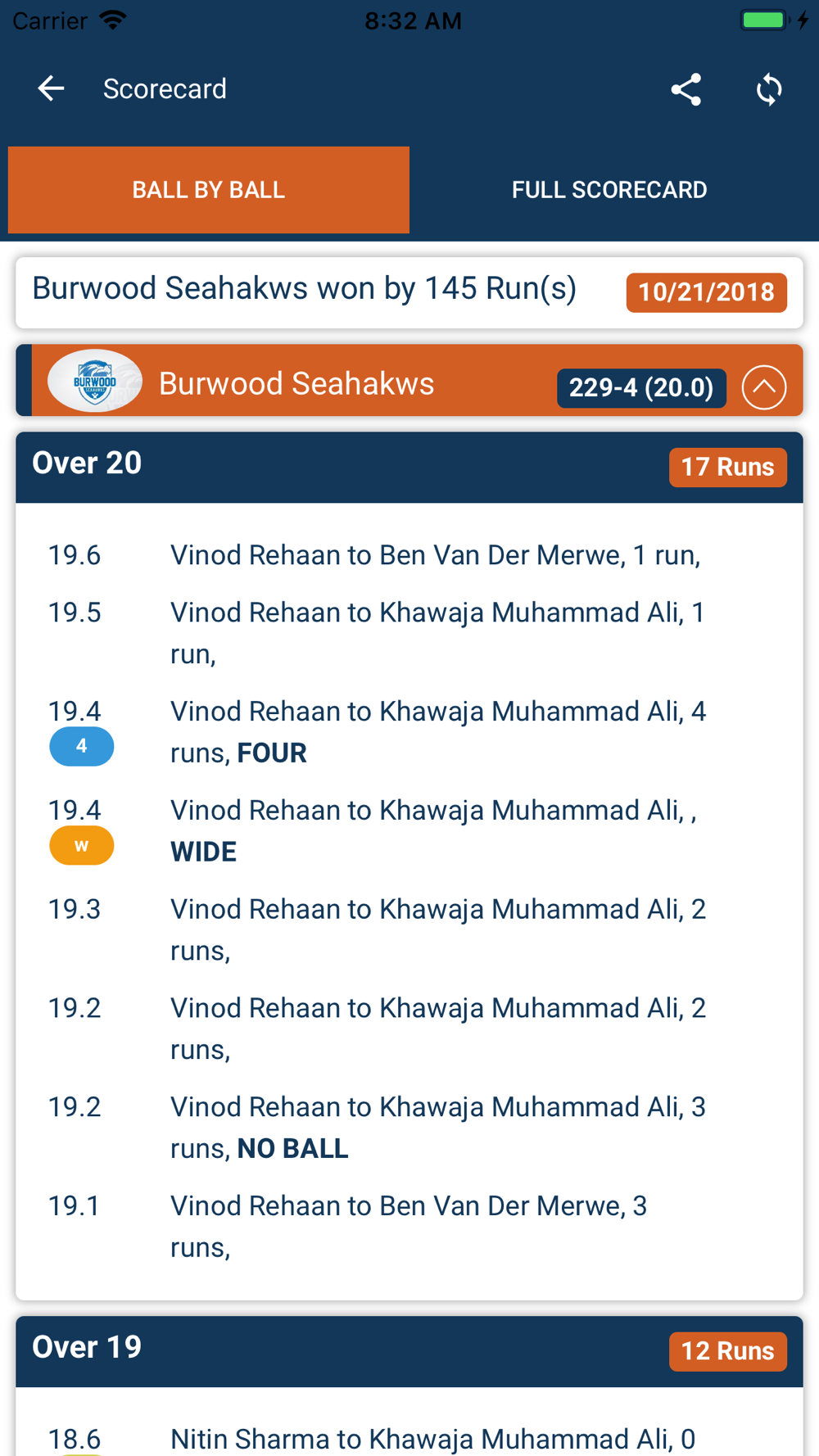This screenshot has height=1456, width=819.
Task: Tap the 229-4 (20.0) score badge
Action: tap(641, 387)
